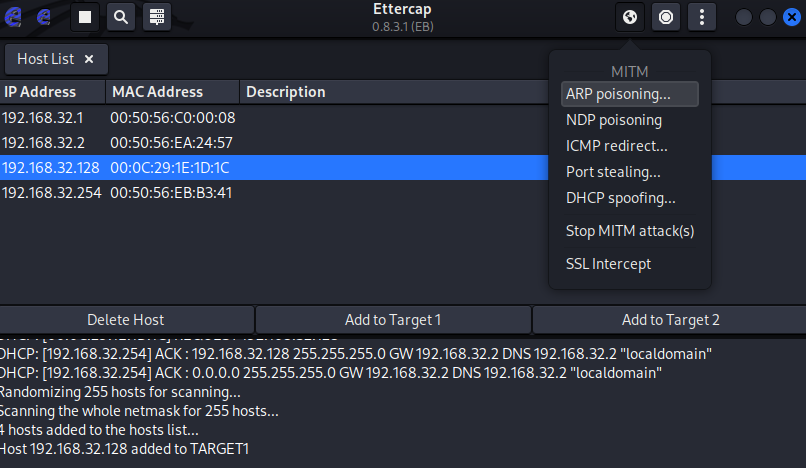The width and height of the screenshot is (806, 468).
Task: Click the second Ettercap logo icon
Action: coord(44,17)
